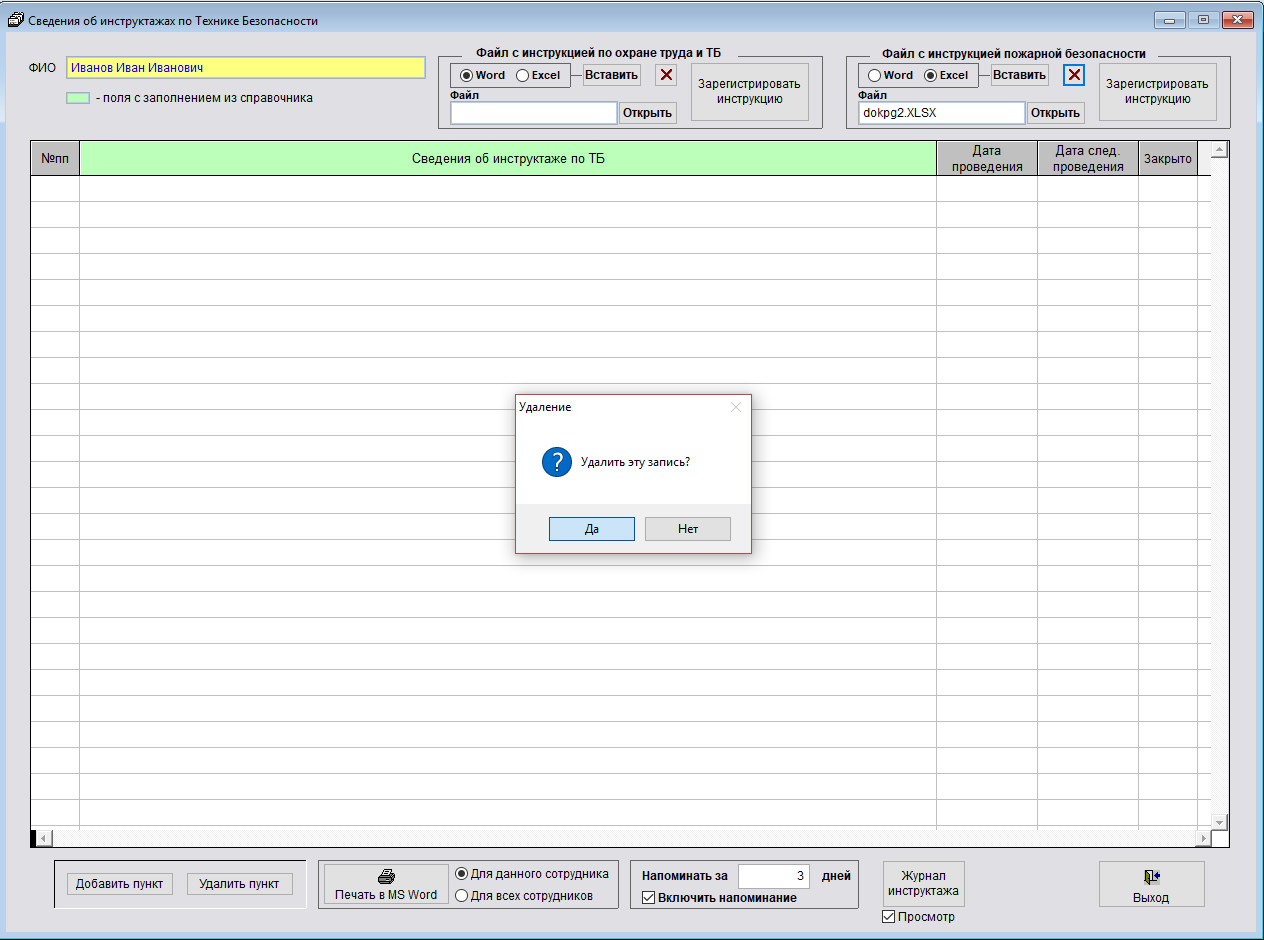Click the Дата проведения column header
The height and width of the screenshot is (940, 1264).
tap(987, 159)
